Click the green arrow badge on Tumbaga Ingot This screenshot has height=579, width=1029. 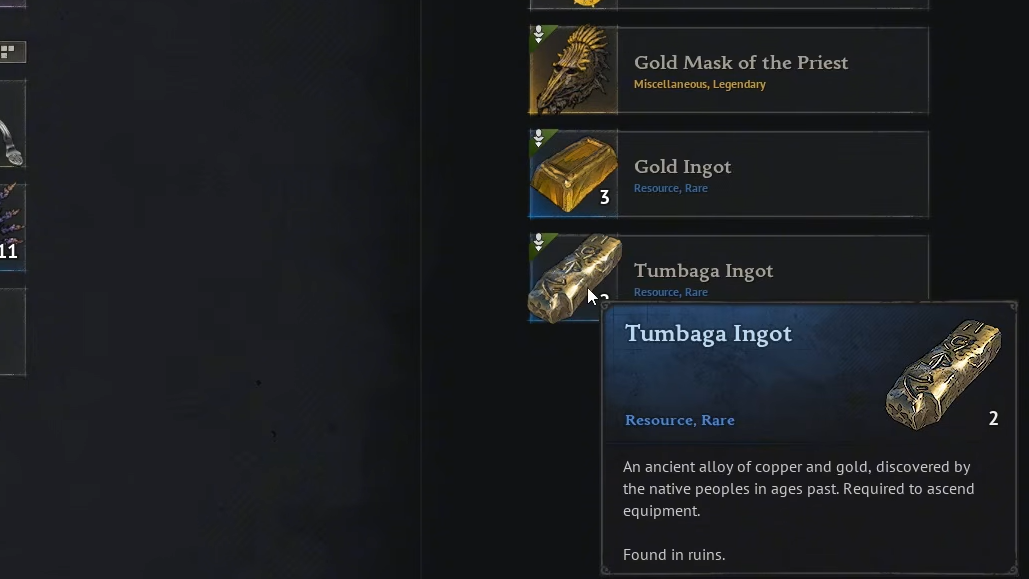coord(539,242)
